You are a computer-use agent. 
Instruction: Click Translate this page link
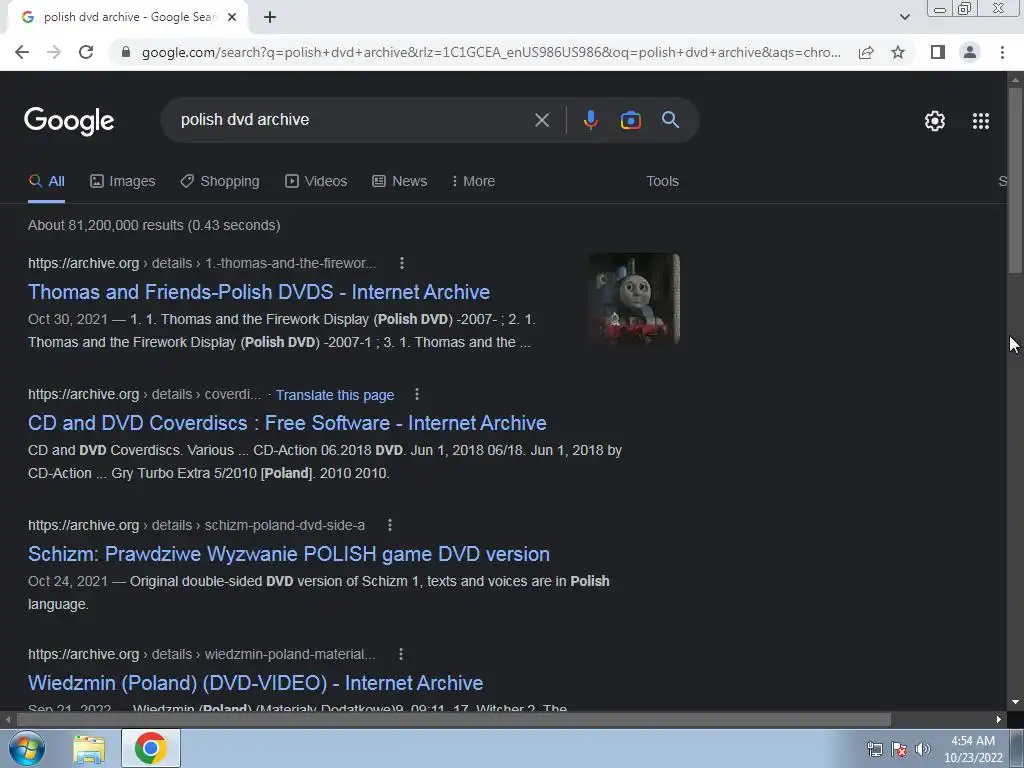tap(334, 395)
